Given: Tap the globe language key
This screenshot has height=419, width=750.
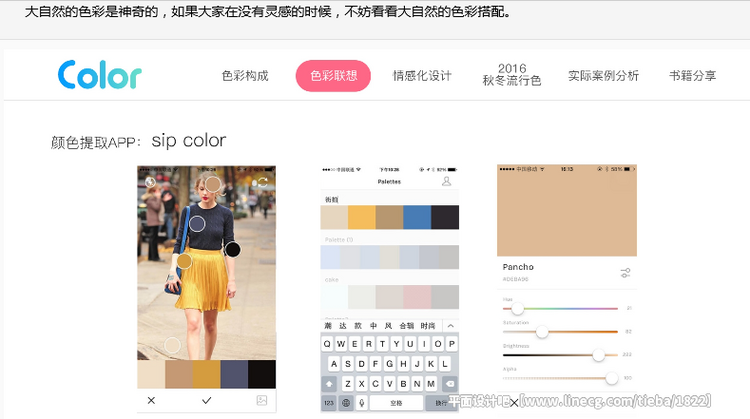Looking at the screenshot, I should click(345, 403).
